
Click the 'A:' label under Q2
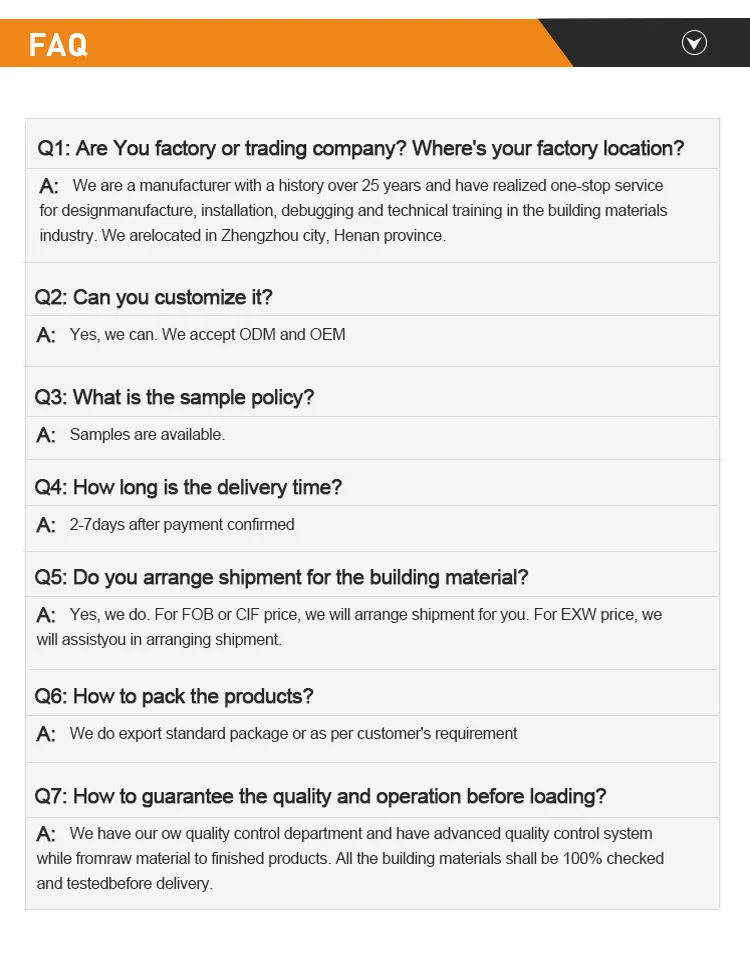click(46, 336)
